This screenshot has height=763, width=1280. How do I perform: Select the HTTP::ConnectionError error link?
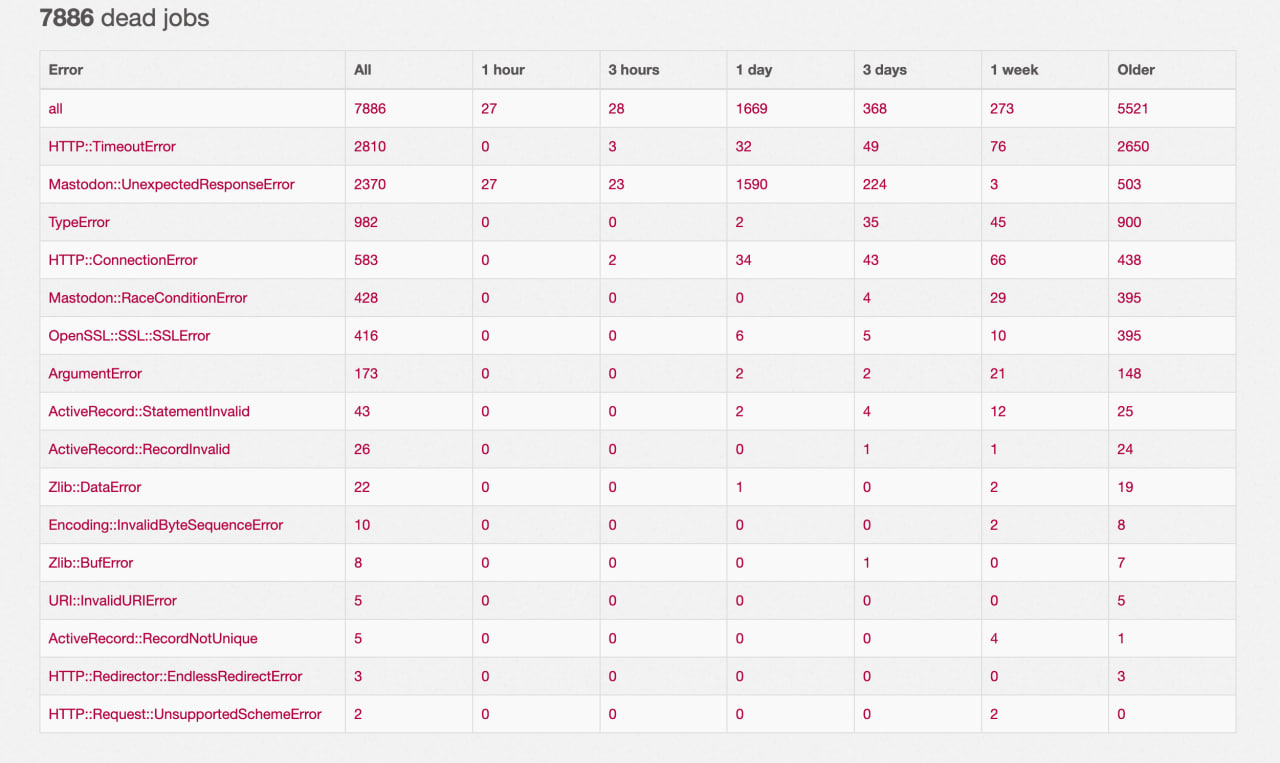click(x=123, y=260)
